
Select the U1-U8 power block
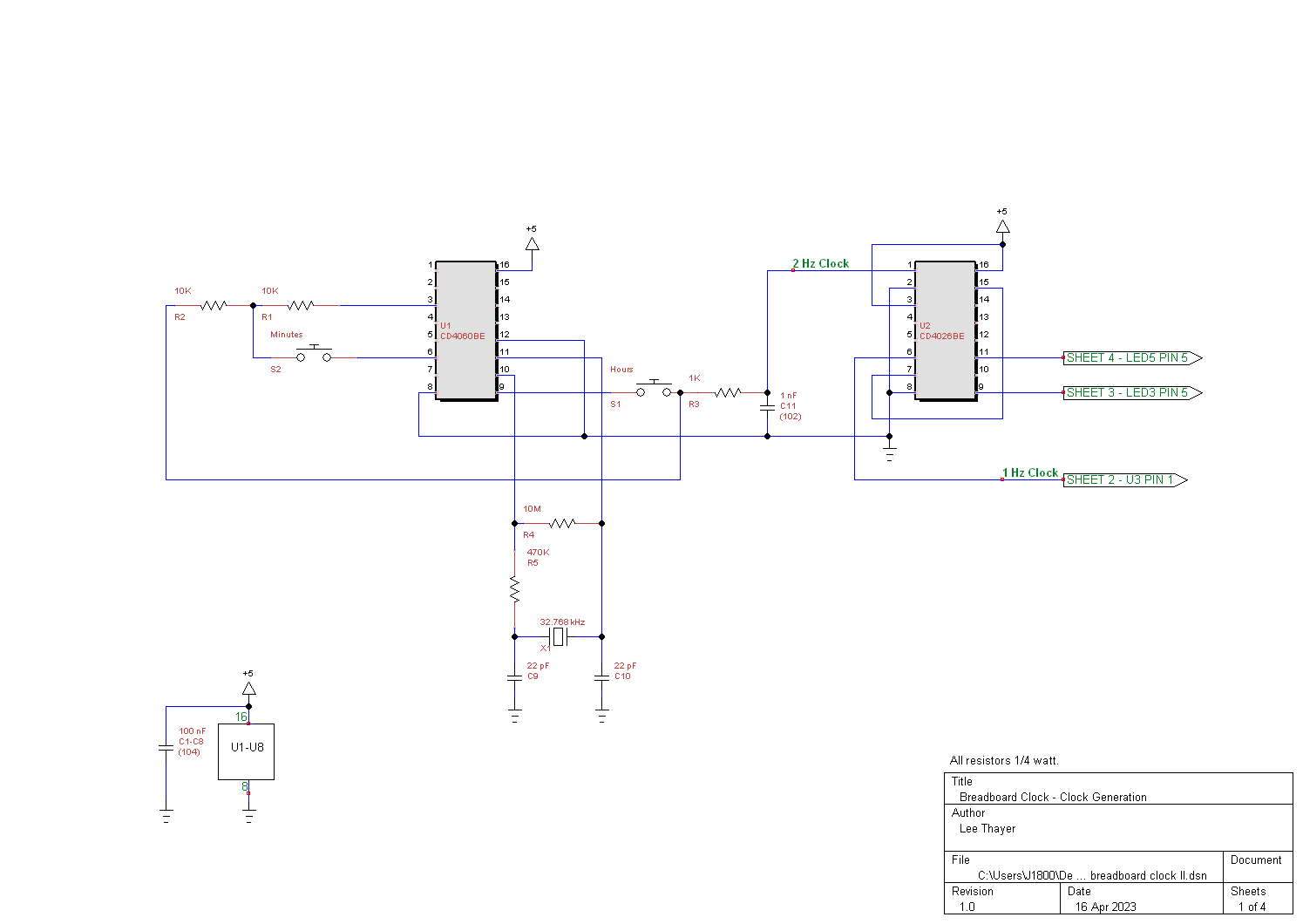[x=247, y=751]
